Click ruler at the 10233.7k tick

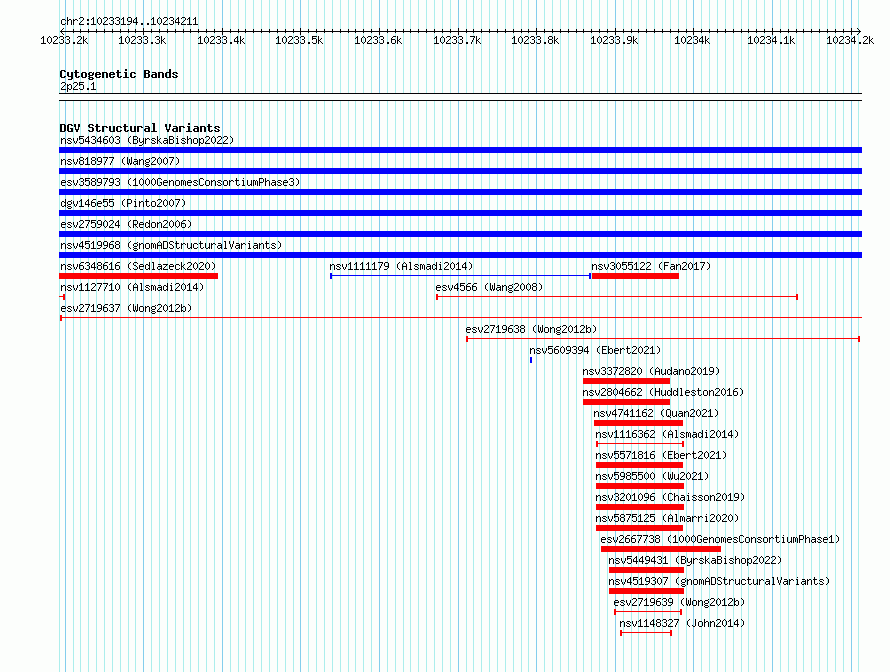pos(457,40)
